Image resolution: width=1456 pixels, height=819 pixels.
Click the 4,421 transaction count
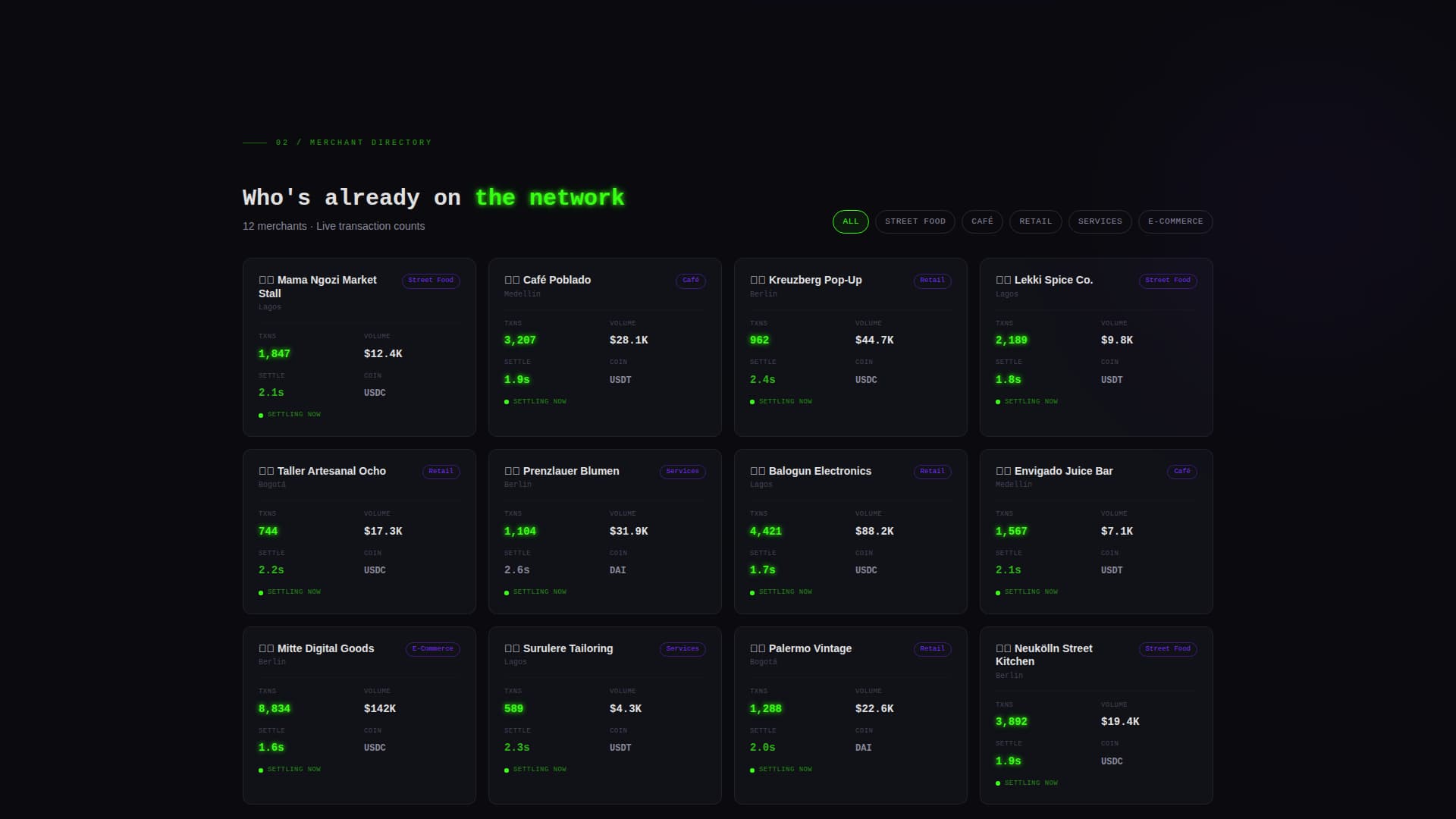click(766, 532)
